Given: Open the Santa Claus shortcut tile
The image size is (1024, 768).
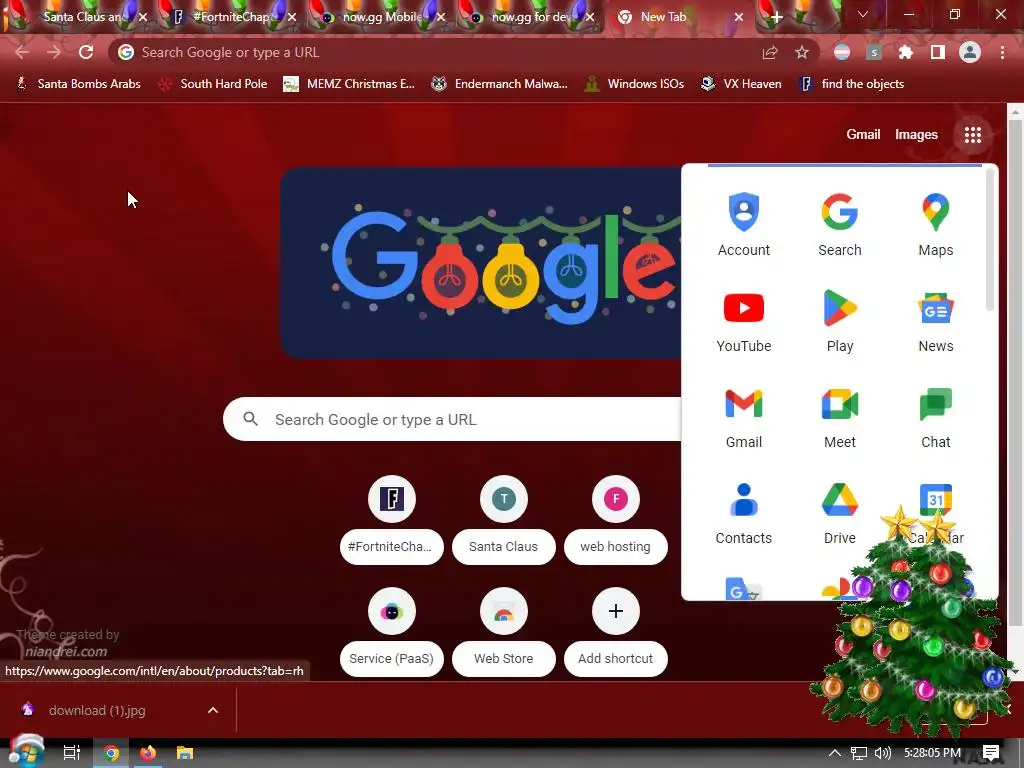Looking at the screenshot, I should coord(504,519).
